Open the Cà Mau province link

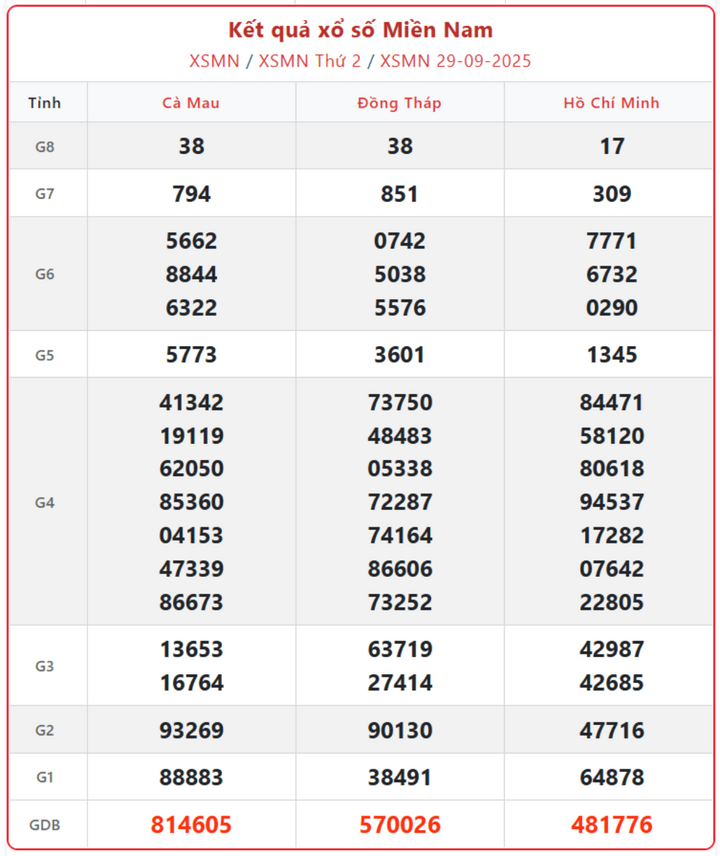pyautogui.click(x=191, y=103)
